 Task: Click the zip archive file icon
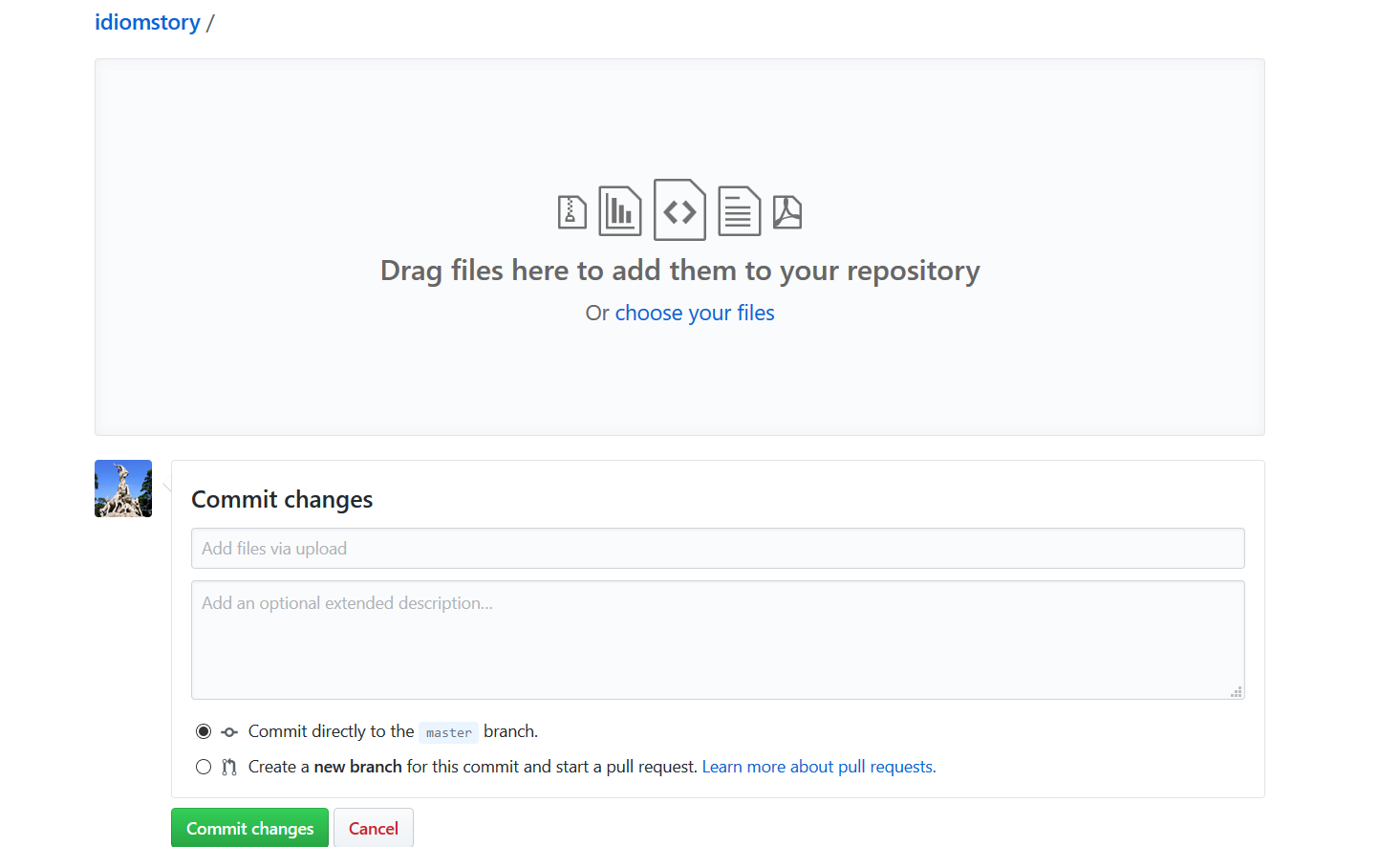pos(571,211)
